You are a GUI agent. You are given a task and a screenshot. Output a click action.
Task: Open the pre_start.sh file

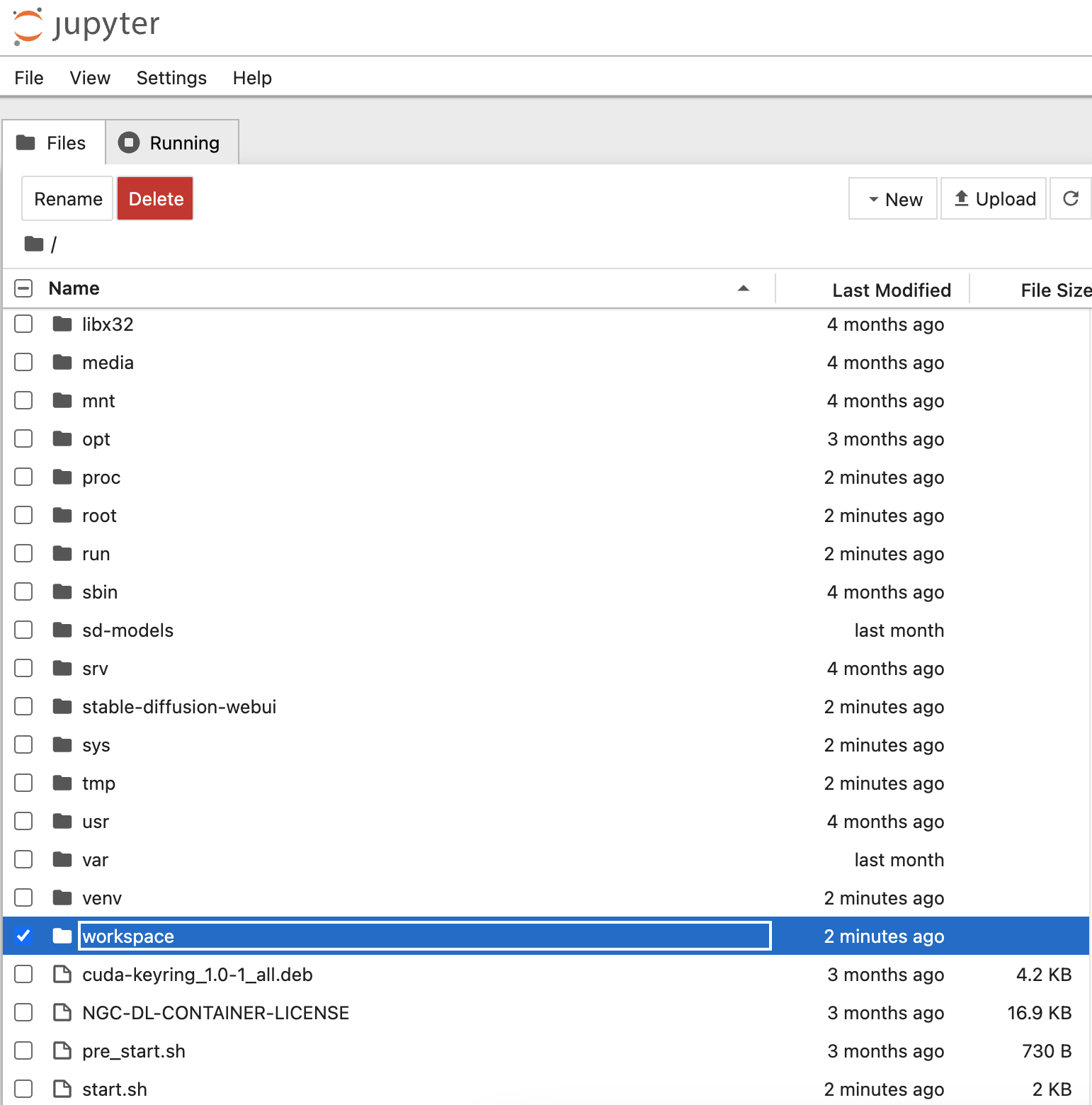134,1051
